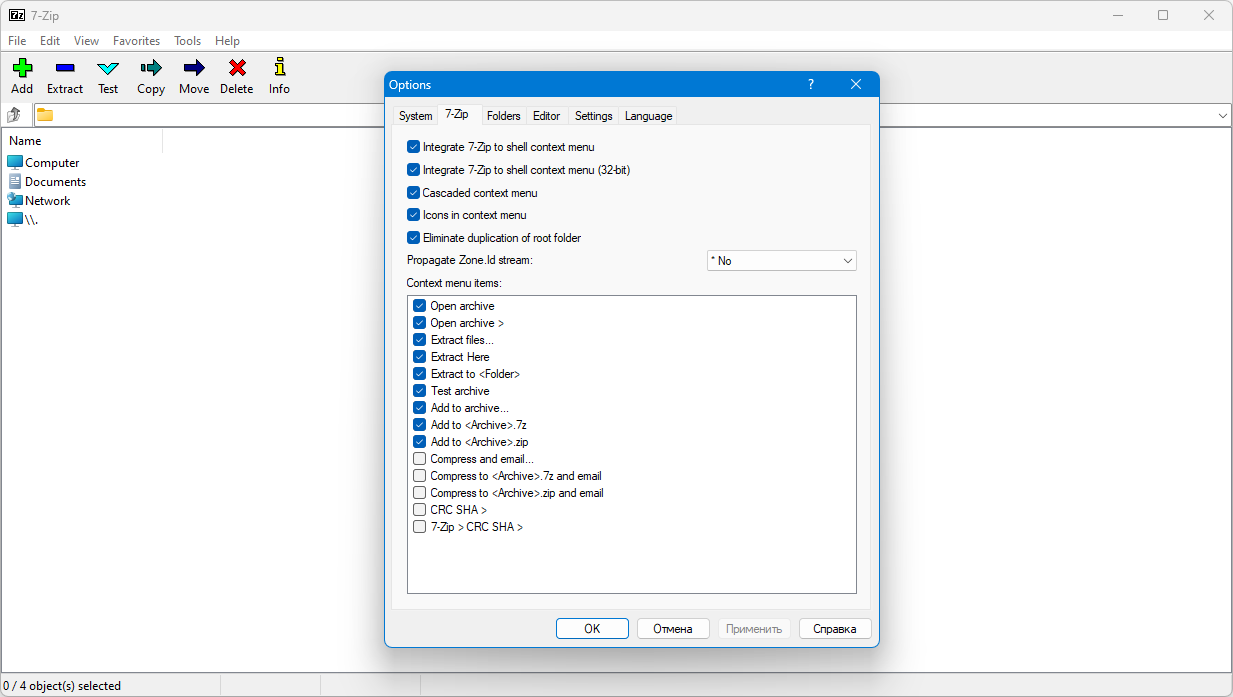The width and height of the screenshot is (1233, 697).
Task: Click the Computer icon in the file list
Action: pos(15,162)
